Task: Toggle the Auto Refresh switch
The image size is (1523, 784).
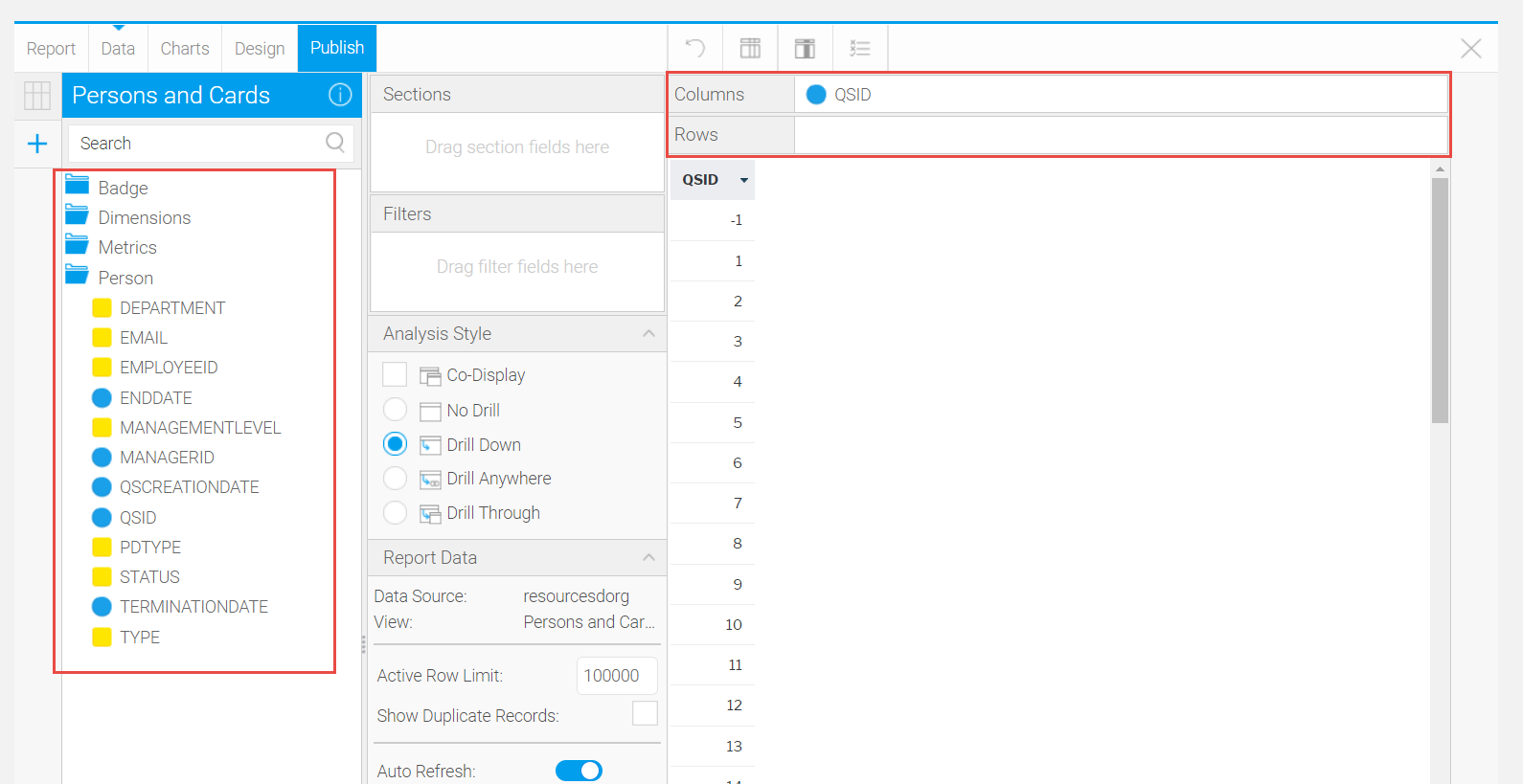Action: [579, 771]
